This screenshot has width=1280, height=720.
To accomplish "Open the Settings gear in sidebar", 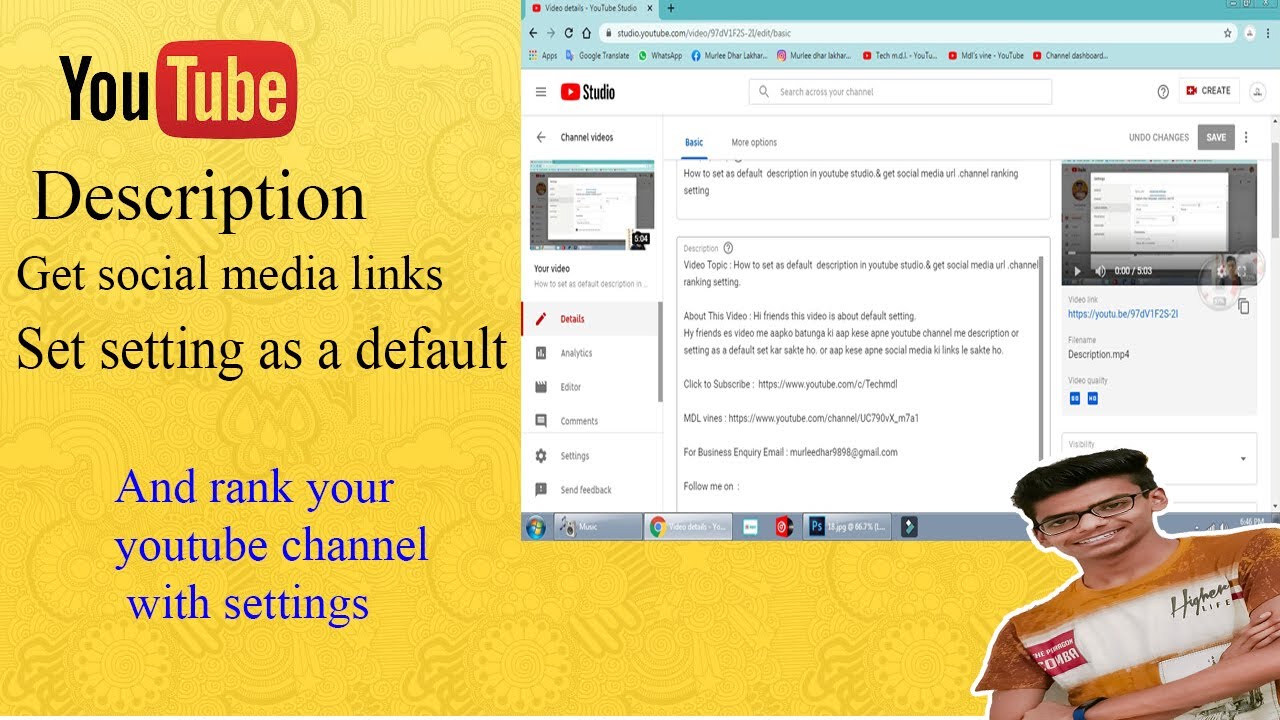I will (x=541, y=456).
